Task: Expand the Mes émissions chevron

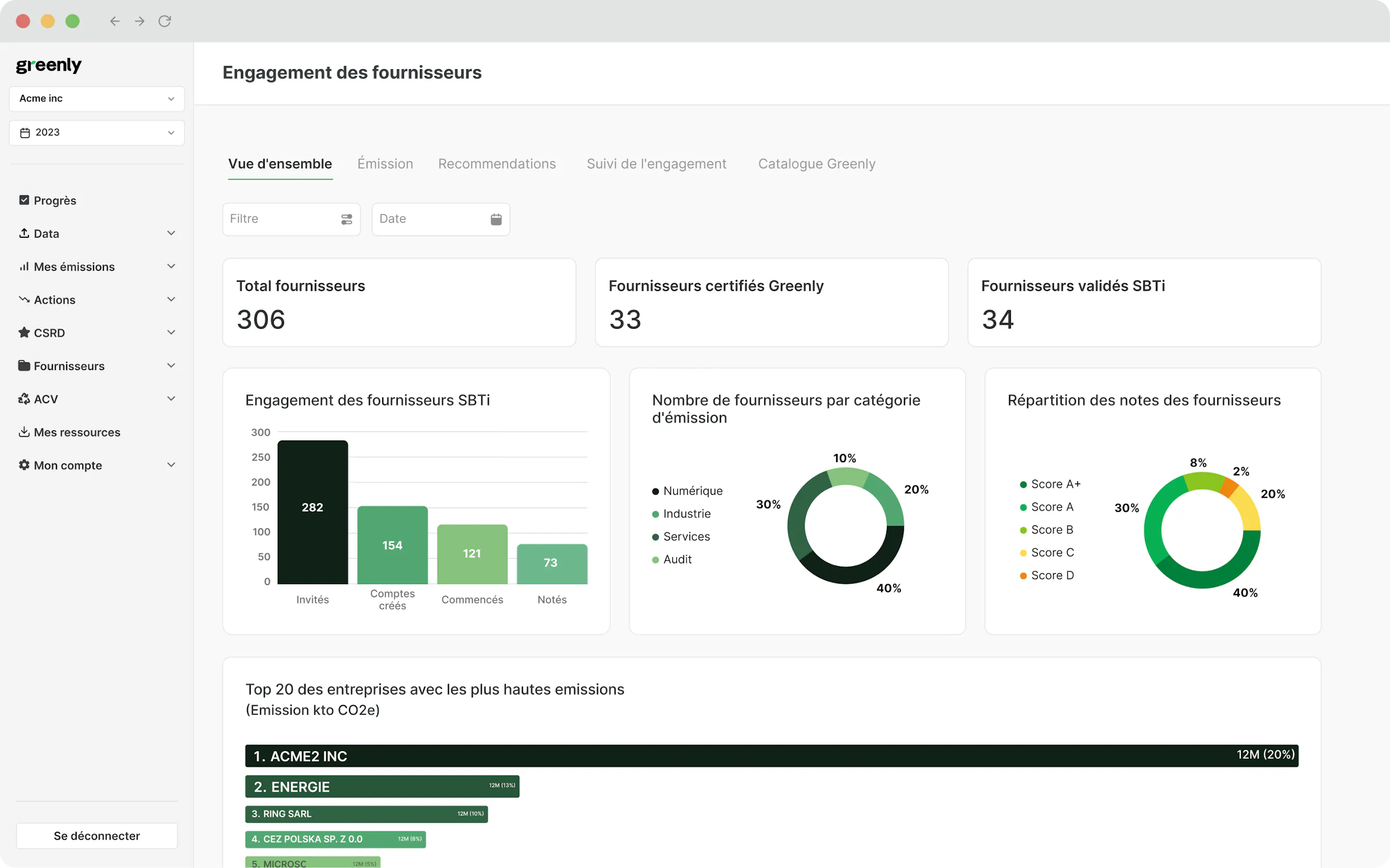Action: point(171,266)
